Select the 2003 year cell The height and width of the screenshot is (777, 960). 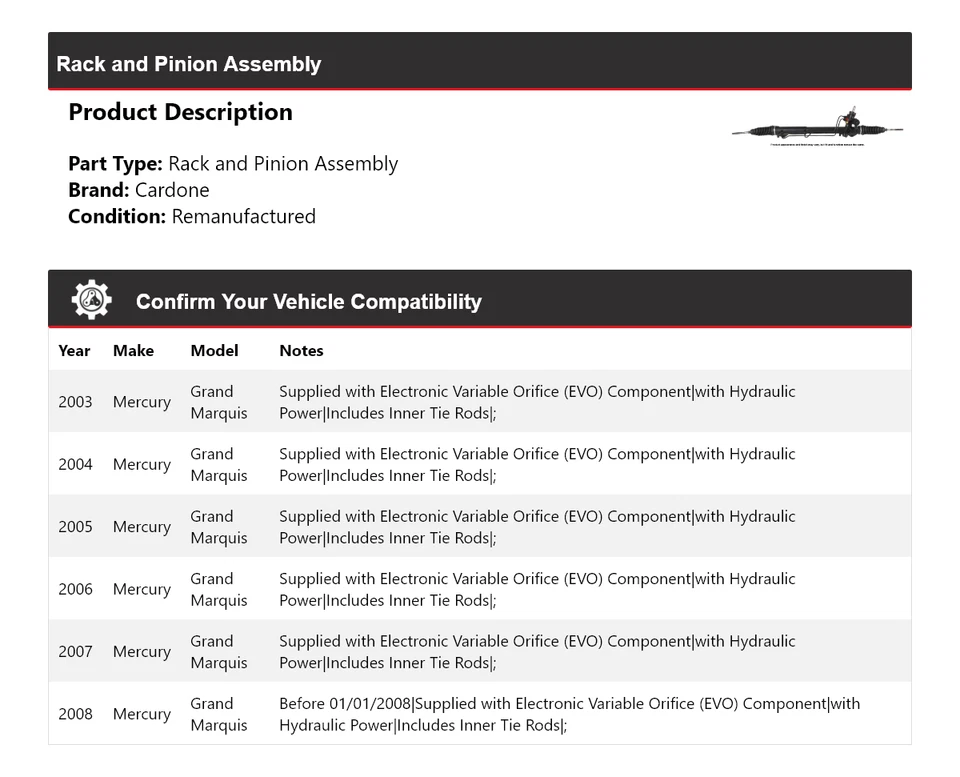pyautogui.click(x=75, y=402)
